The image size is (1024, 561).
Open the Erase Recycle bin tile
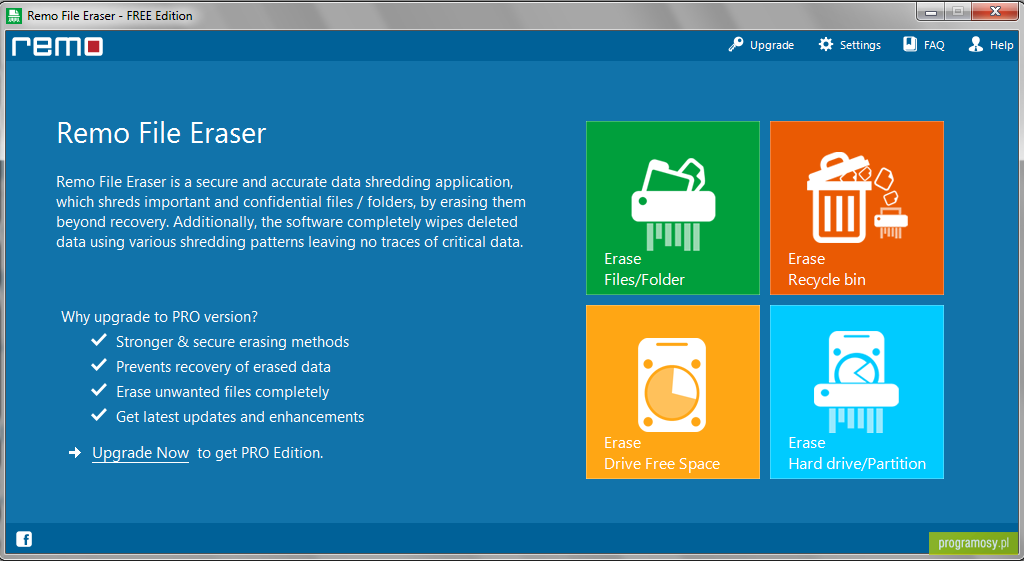pos(857,208)
